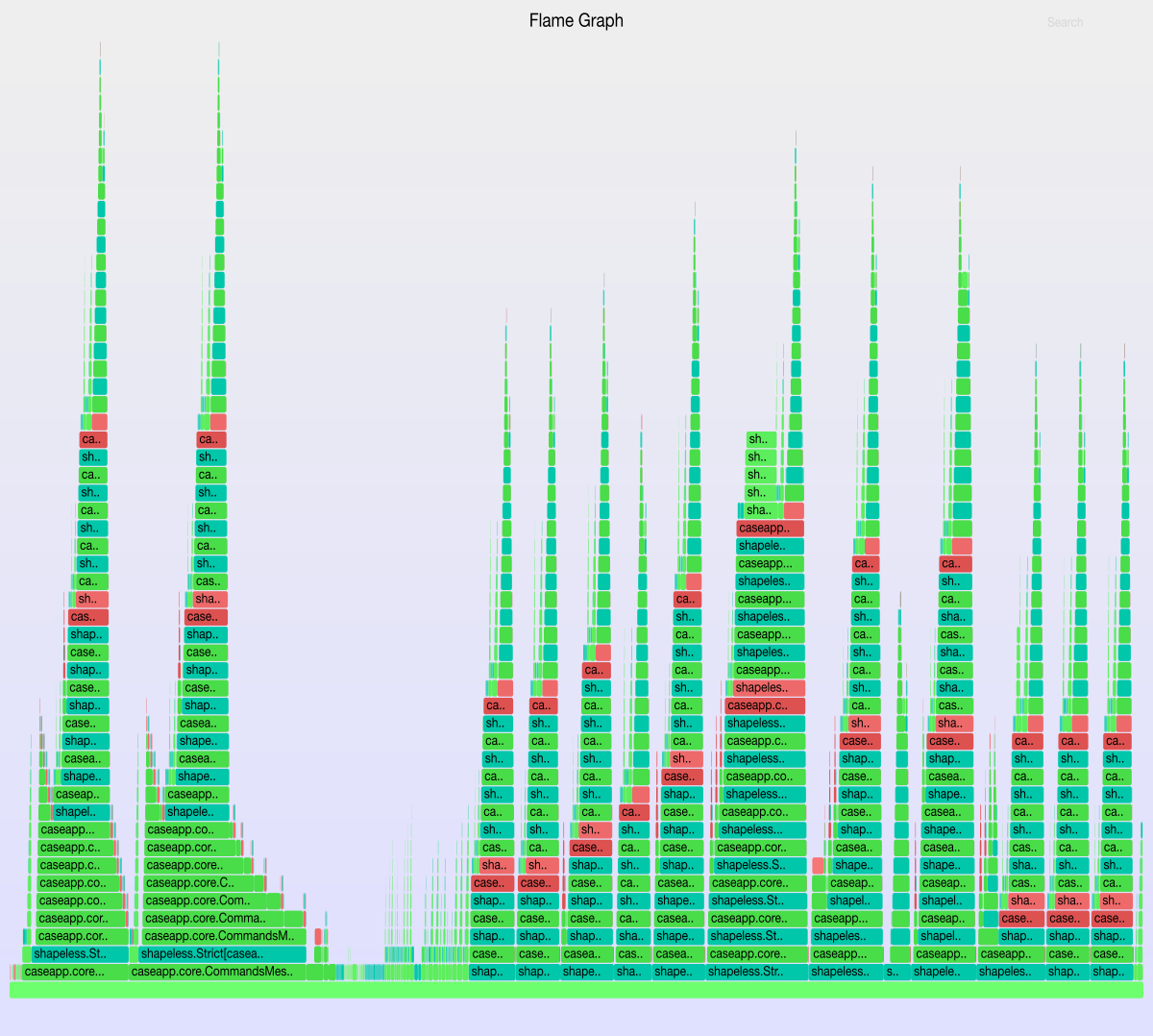1153x1036 pixels.
Task: Select the red caseapp.. frame
Action: (770, 528)
